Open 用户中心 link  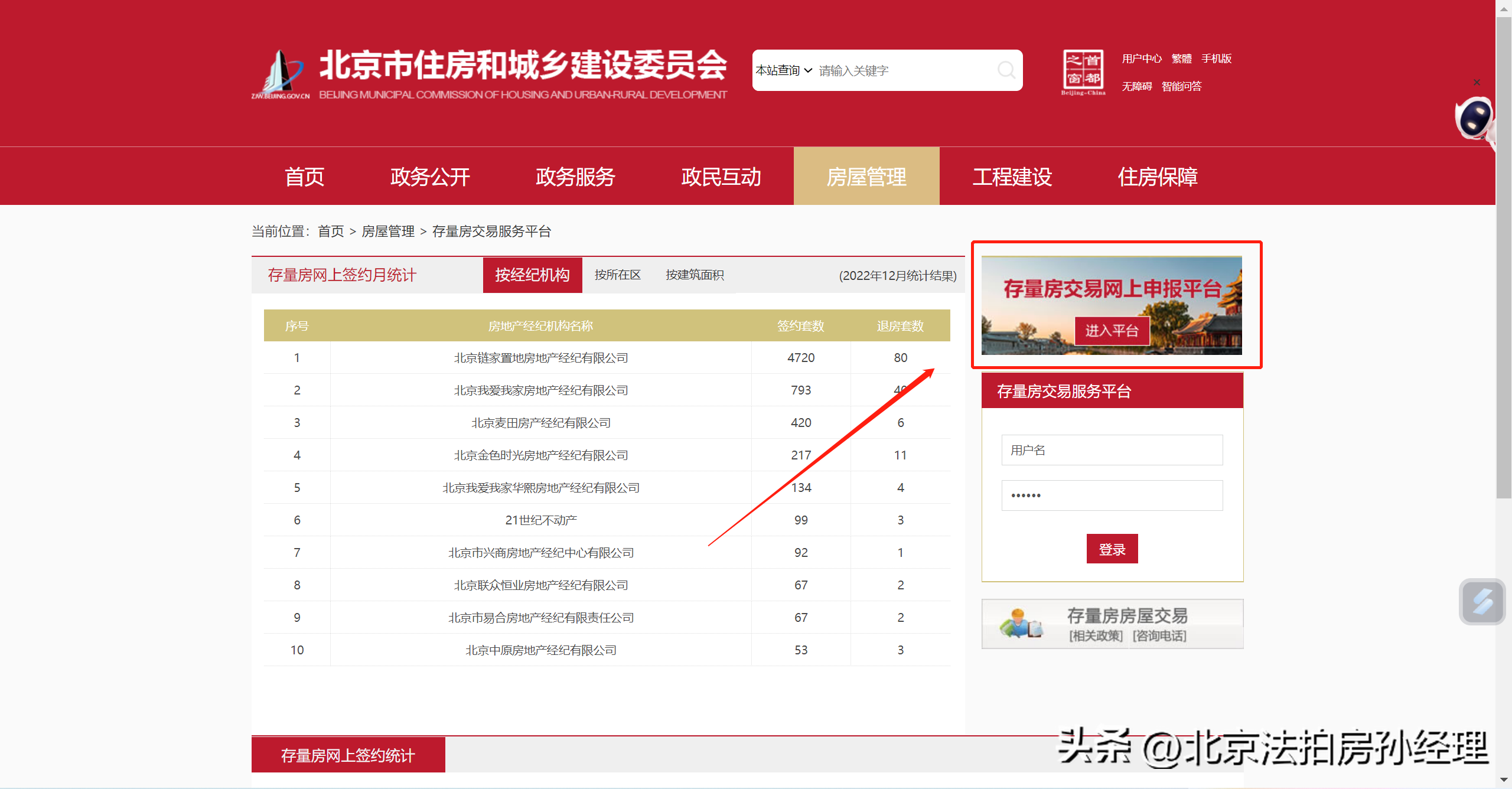(x=1142, y=58)
